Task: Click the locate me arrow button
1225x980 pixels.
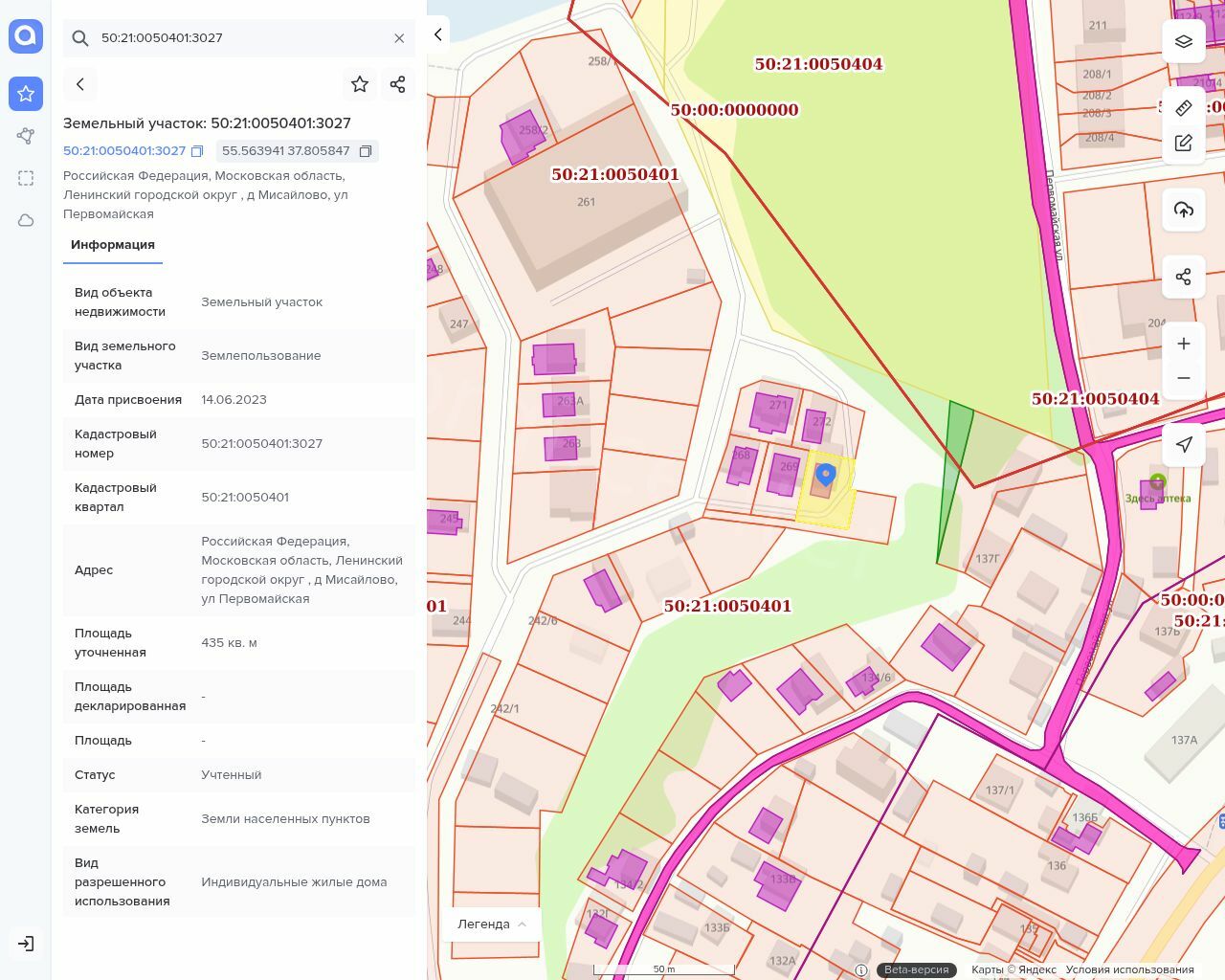Action: pyautogui.click(x=1184, y=445)
